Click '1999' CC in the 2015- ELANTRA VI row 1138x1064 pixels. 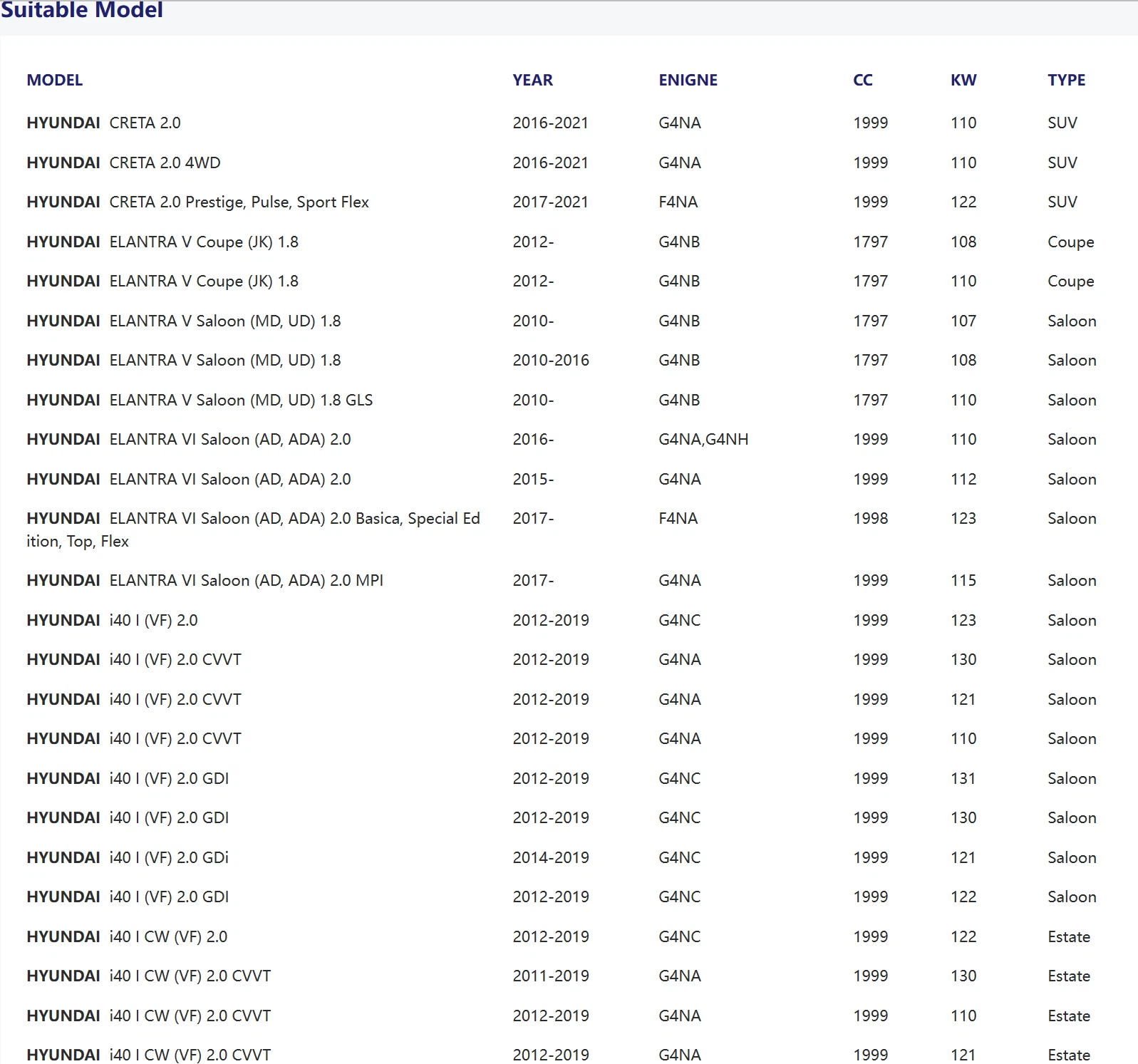[871, 480]
